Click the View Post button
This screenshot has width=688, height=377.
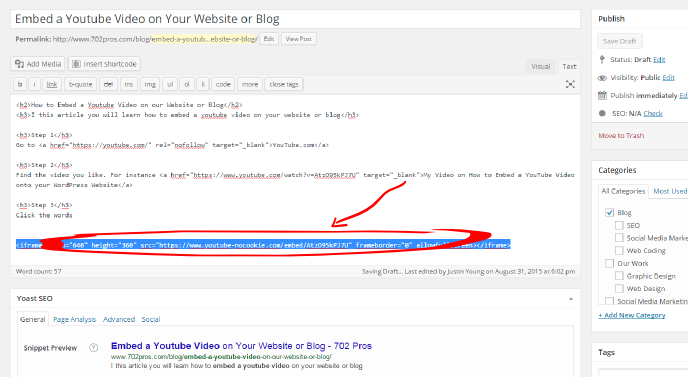(x=298, y=39)
